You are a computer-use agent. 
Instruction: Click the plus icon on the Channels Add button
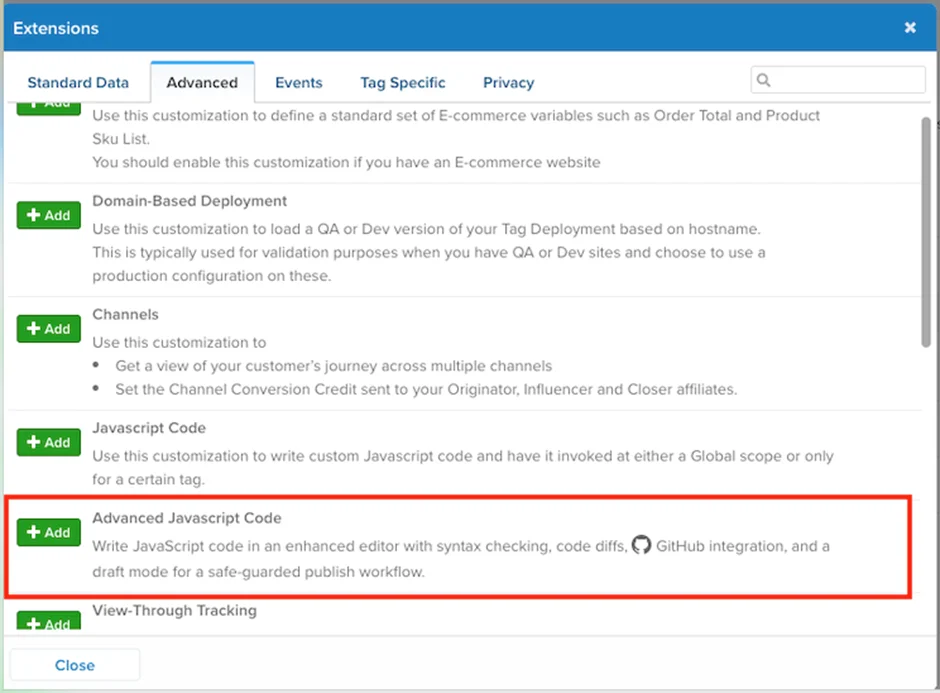(33, 329)
